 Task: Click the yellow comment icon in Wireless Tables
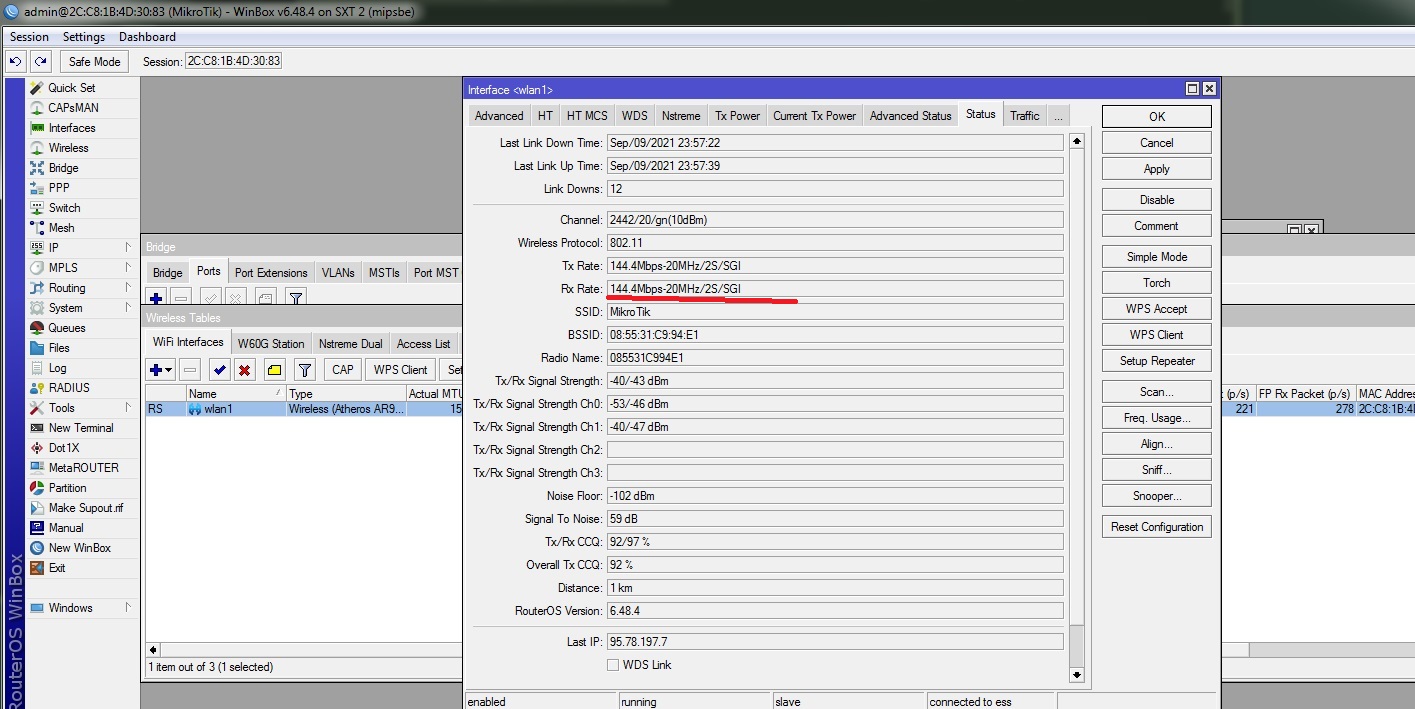275,370
